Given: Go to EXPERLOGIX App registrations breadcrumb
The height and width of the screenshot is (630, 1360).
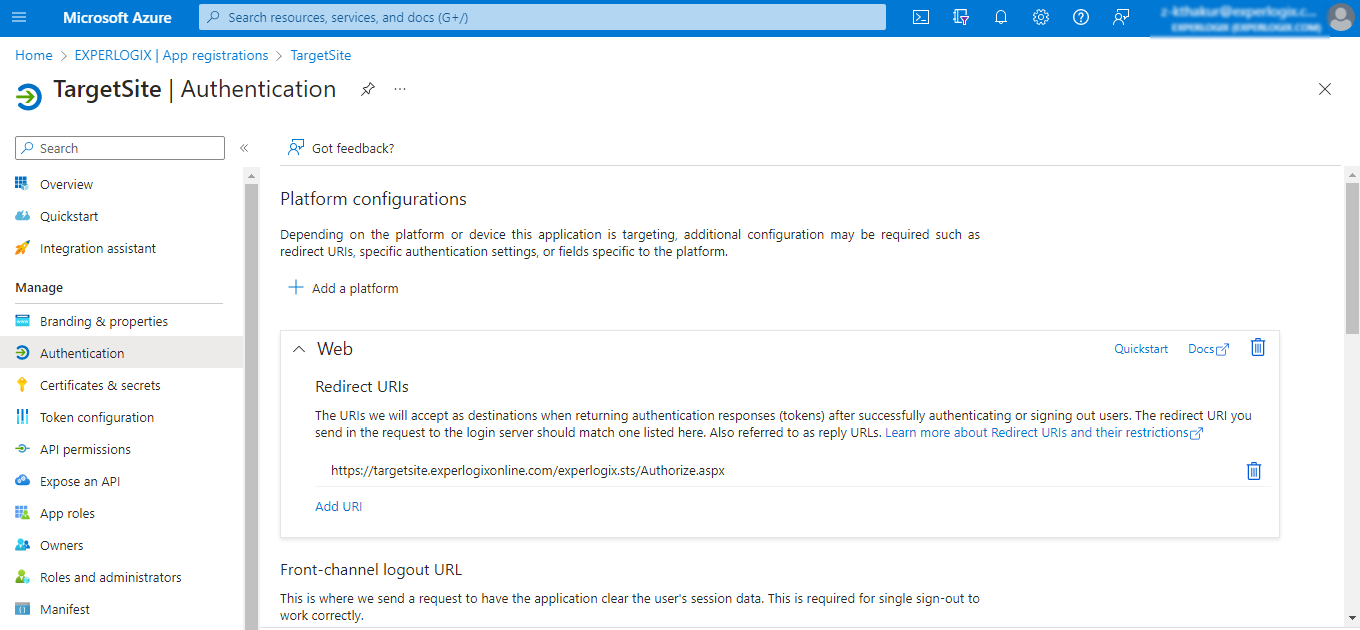Looking at the screenshot, I should pyautogui.click(x=172, y=55).
